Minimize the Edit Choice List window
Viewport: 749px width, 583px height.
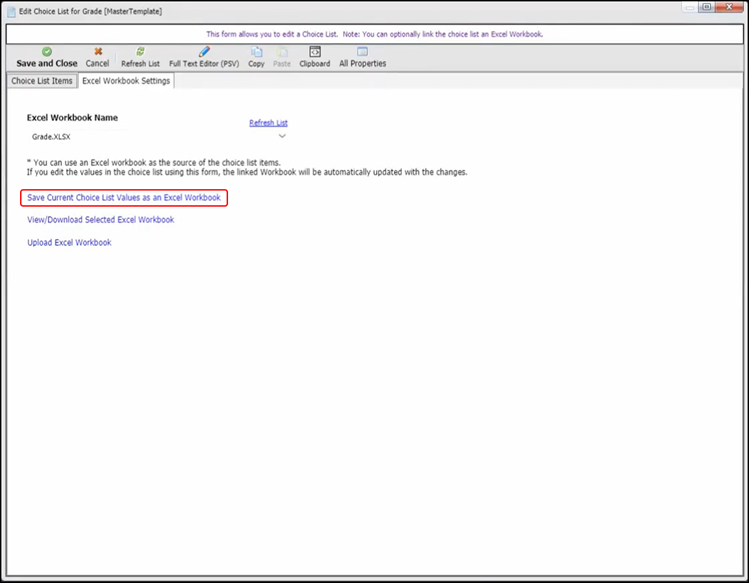689,8
